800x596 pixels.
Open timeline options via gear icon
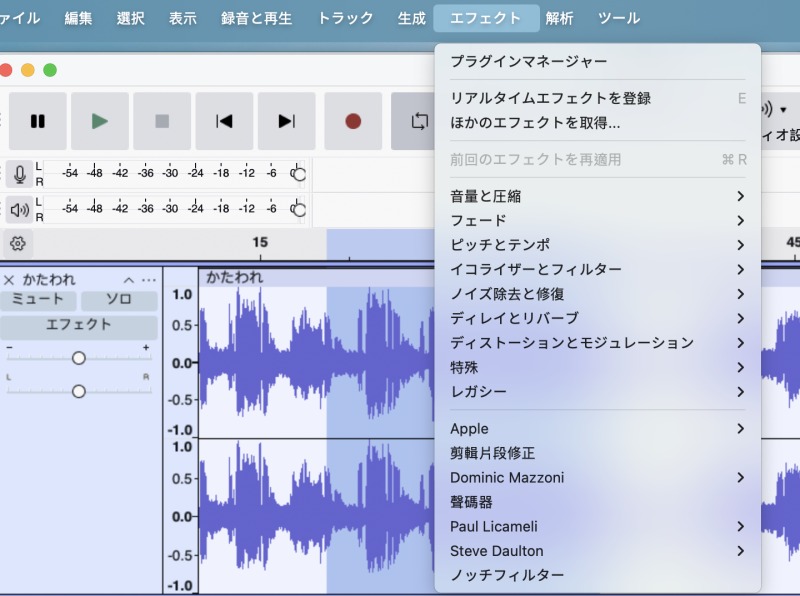pos(18,243)
